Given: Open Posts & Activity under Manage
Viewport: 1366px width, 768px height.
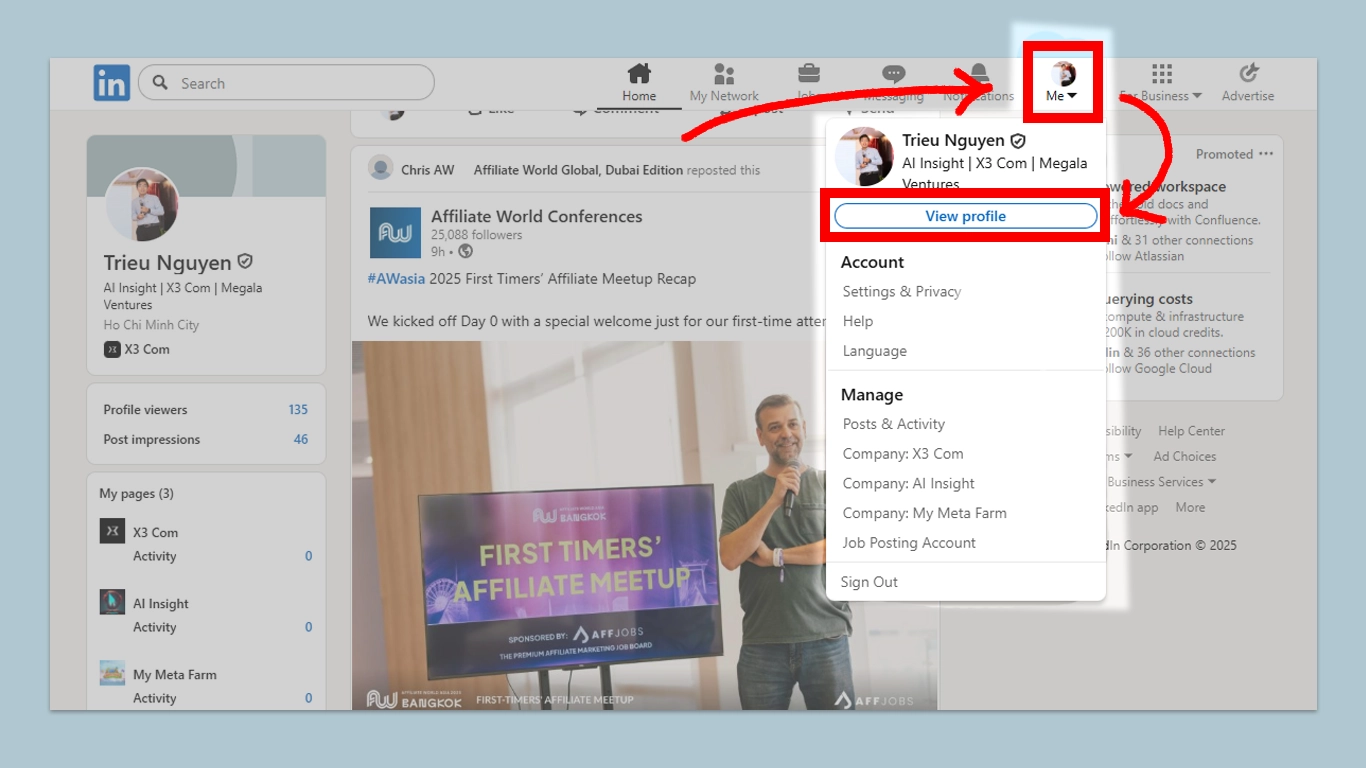Looking at the screenshot, I should pos(893,423).
